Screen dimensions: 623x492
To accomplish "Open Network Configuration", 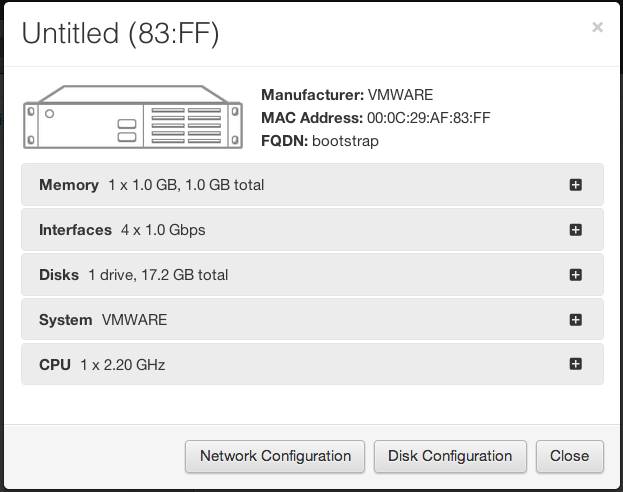I will (x=275, y=456).
